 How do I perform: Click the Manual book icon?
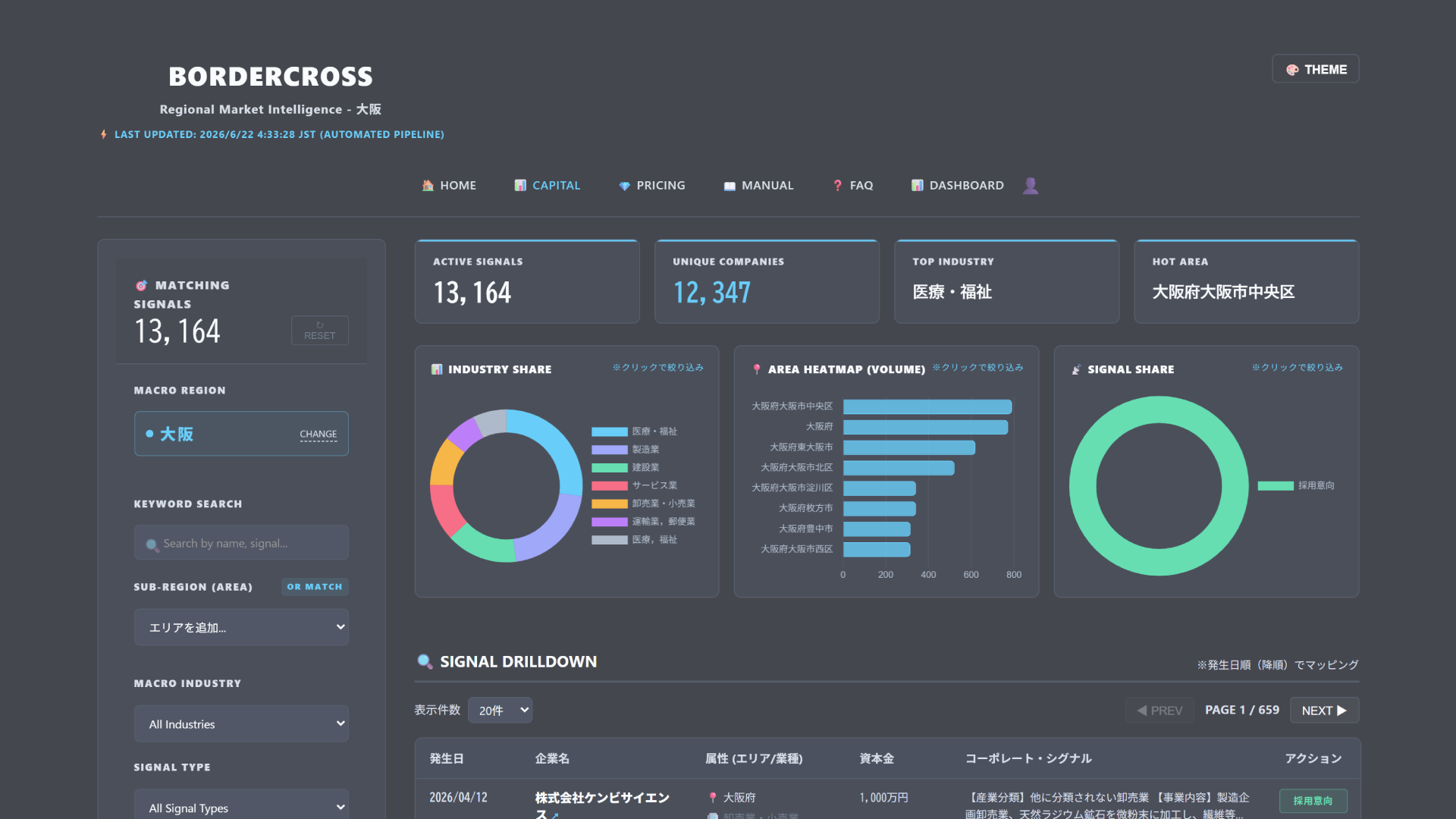click(x=730, y=186)
